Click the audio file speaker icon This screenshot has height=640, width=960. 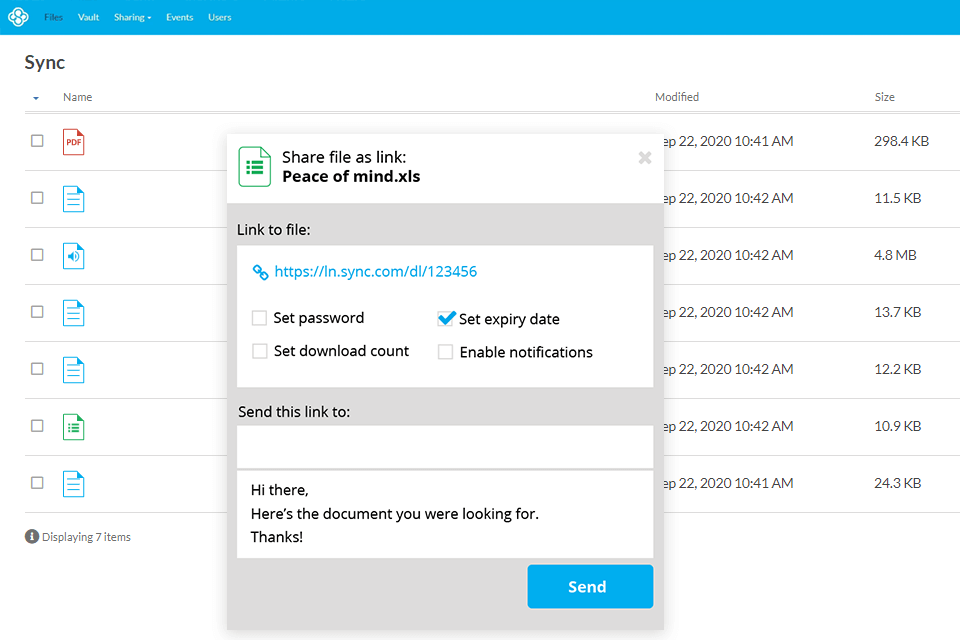(73, 256)
